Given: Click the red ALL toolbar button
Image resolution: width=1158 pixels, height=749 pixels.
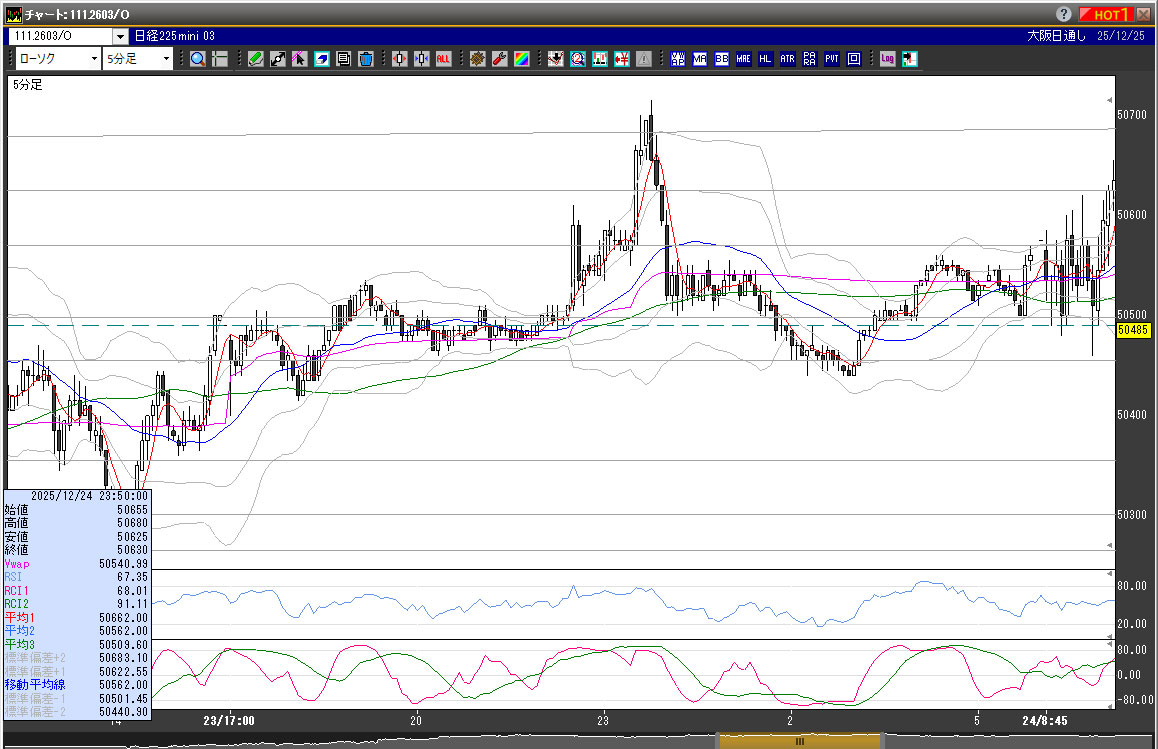Looking at the screenshot, I should (x=443, y=59).
